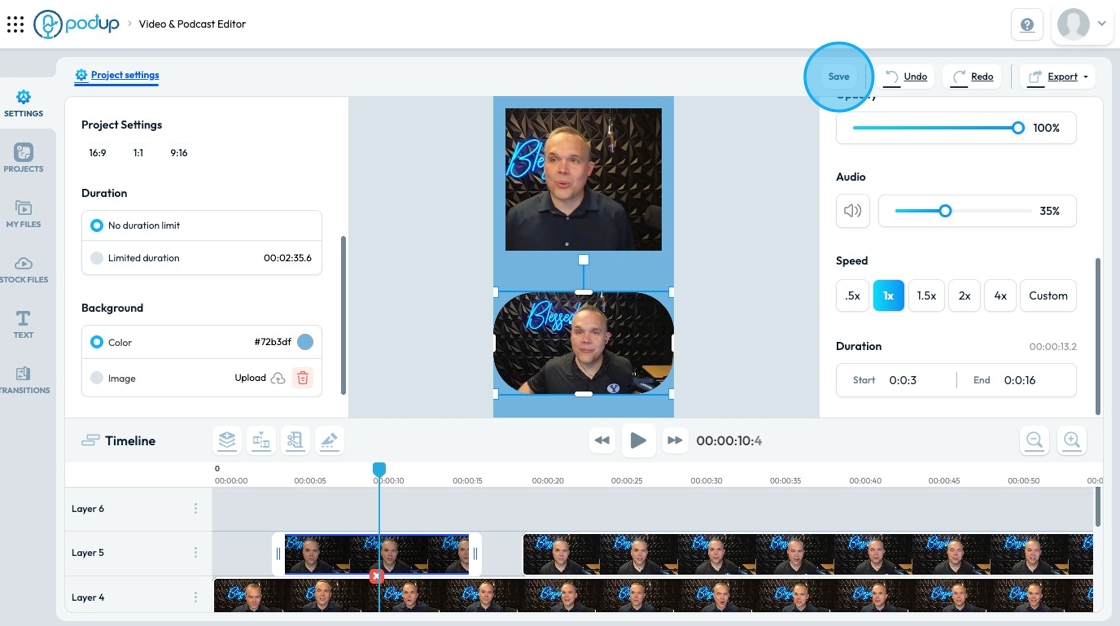Zoom out the timeline
The image size is (1120, 626).
pyautogui.click(x=1034, y=440)
